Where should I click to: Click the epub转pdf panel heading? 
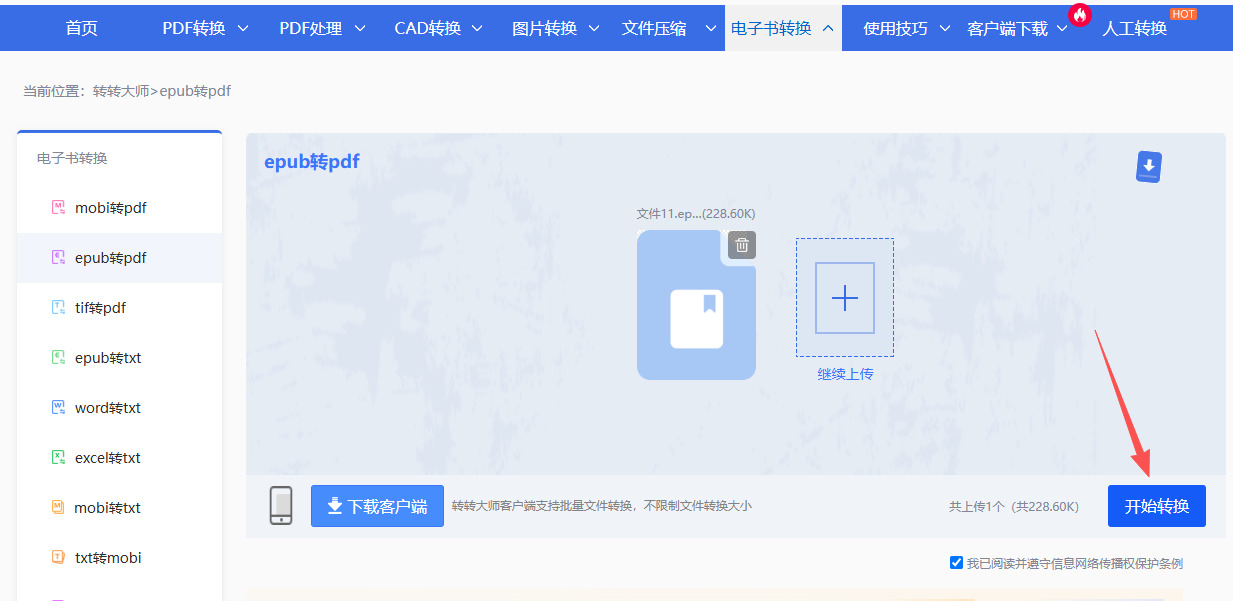pyautogui.click(x=312, y=161)
